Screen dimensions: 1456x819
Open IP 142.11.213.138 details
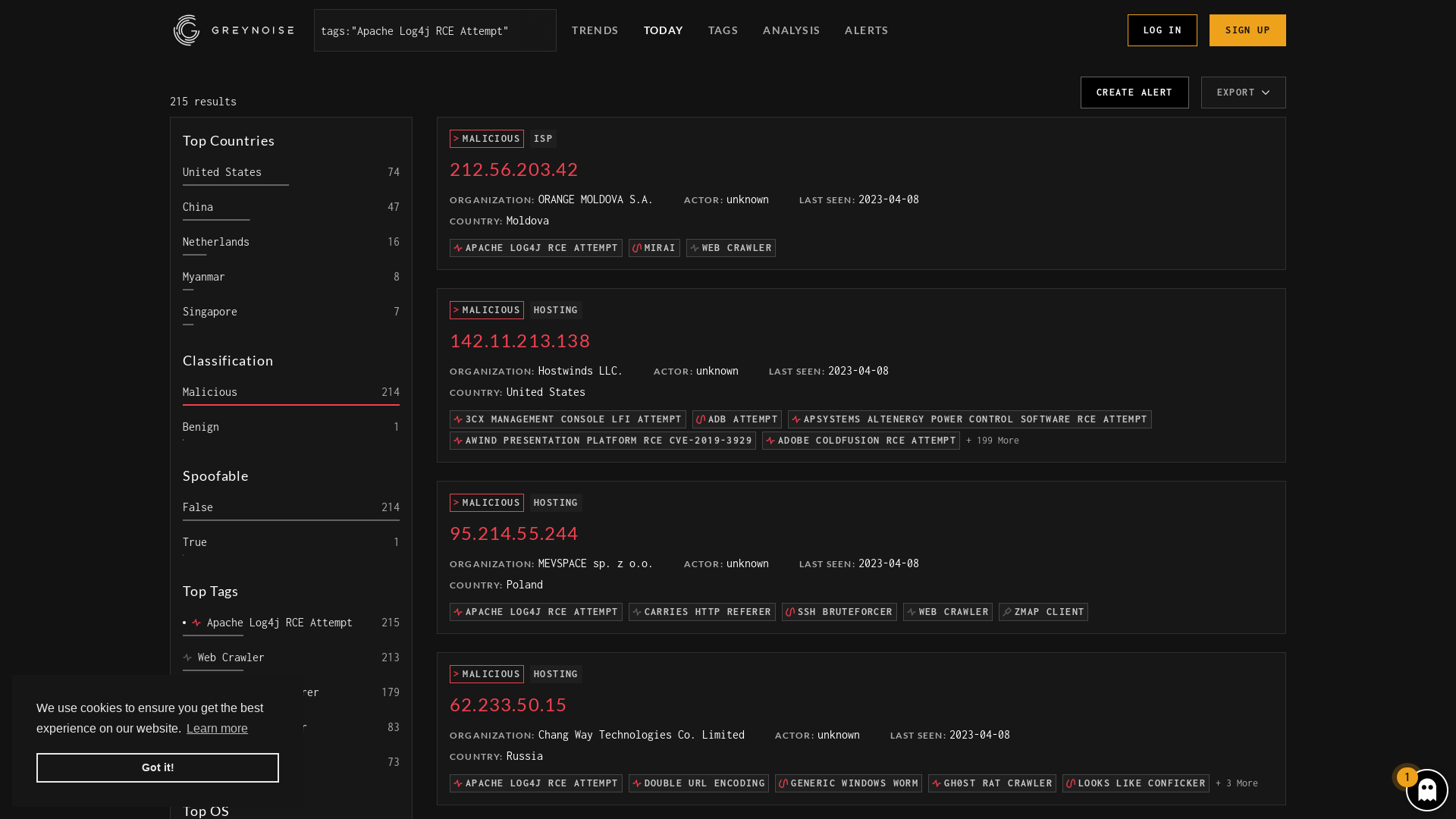coord(520,340)
